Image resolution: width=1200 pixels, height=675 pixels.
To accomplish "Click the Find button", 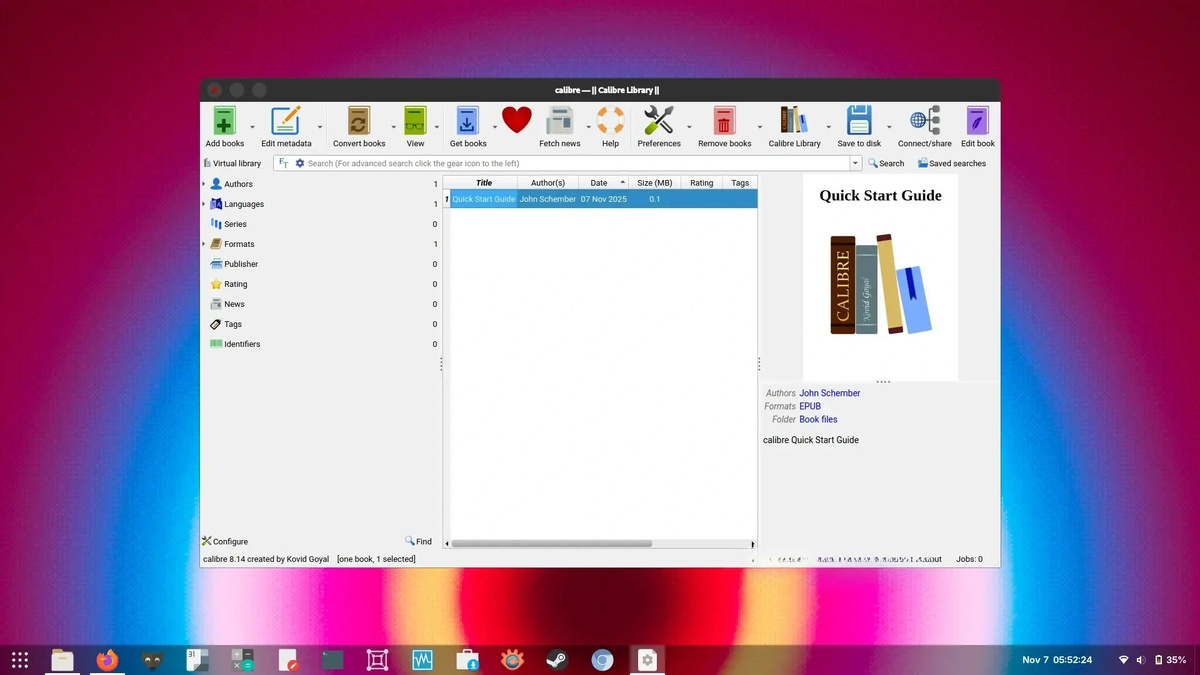I will pyautogui.click(x=419, y=541).
